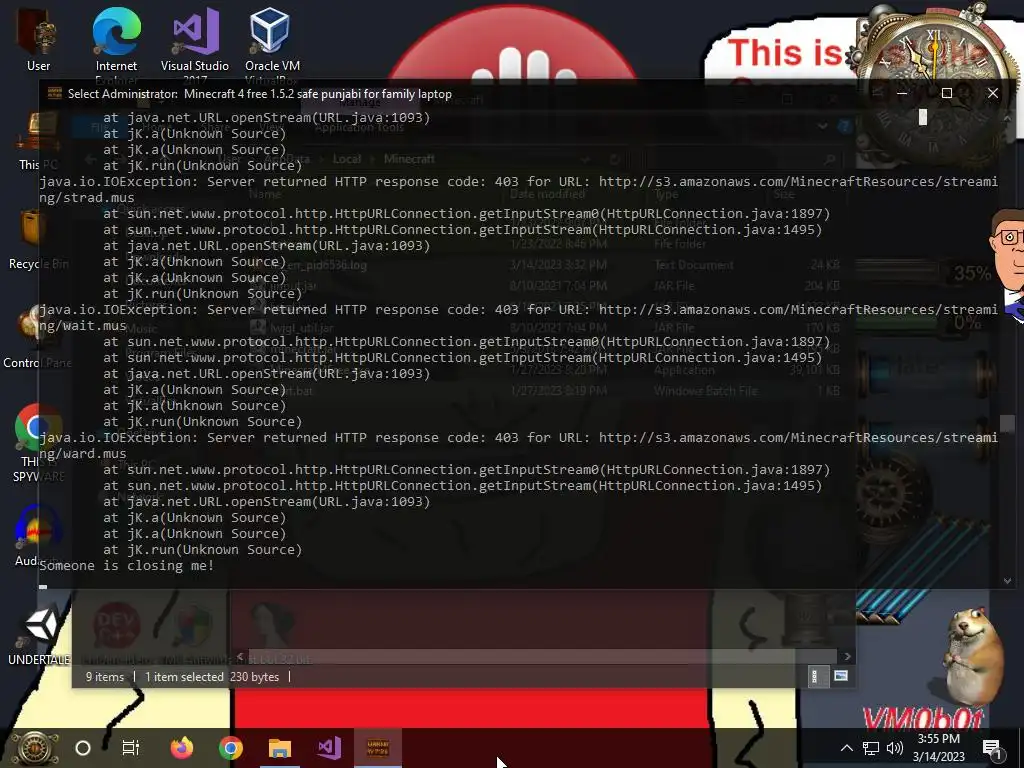Select the Minecraft console app on taskbar
This screenshot has width=1024, height=768.
tap(377, 748)
